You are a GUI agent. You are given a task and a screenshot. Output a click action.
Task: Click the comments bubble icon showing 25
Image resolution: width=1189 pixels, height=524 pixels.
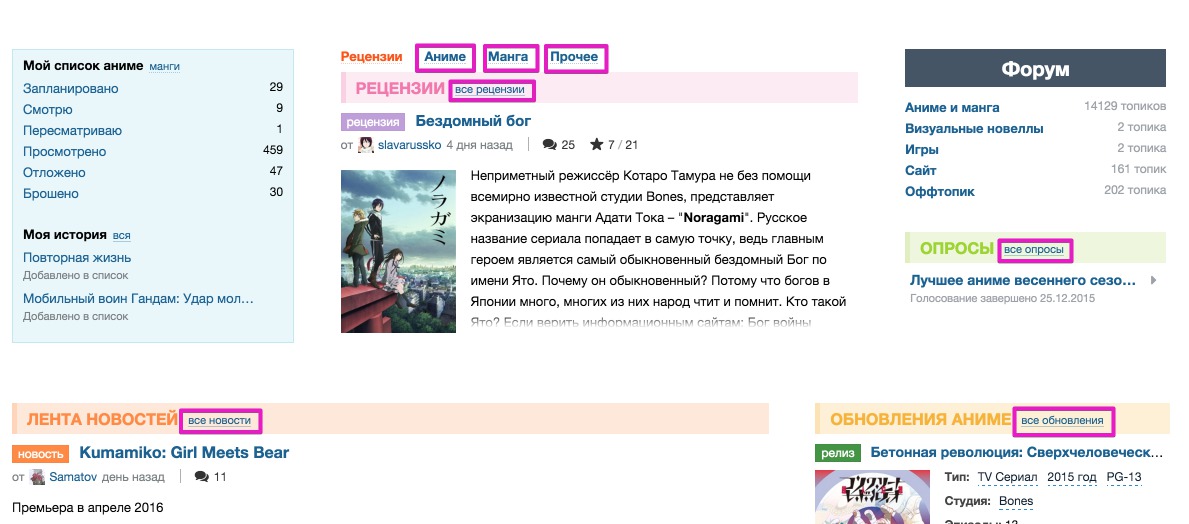coord(550,145)
